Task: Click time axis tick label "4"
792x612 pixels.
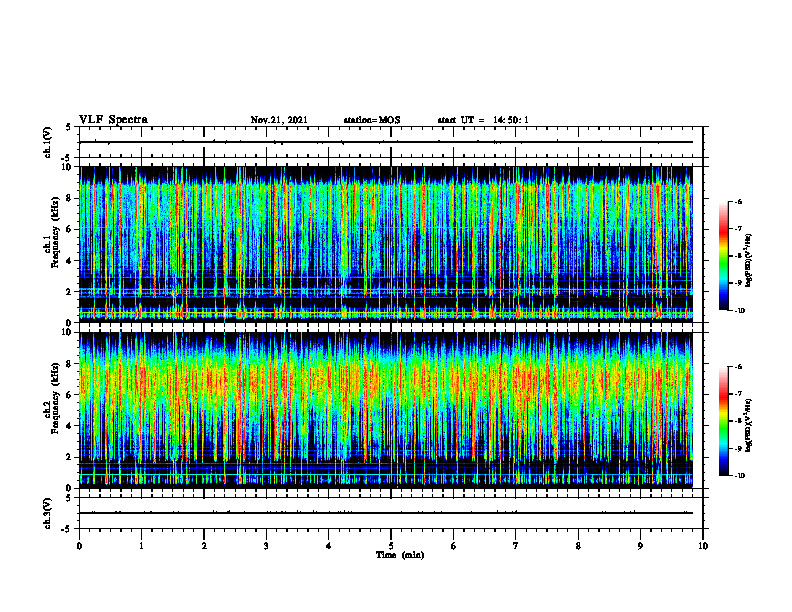Action: [329, 546]
